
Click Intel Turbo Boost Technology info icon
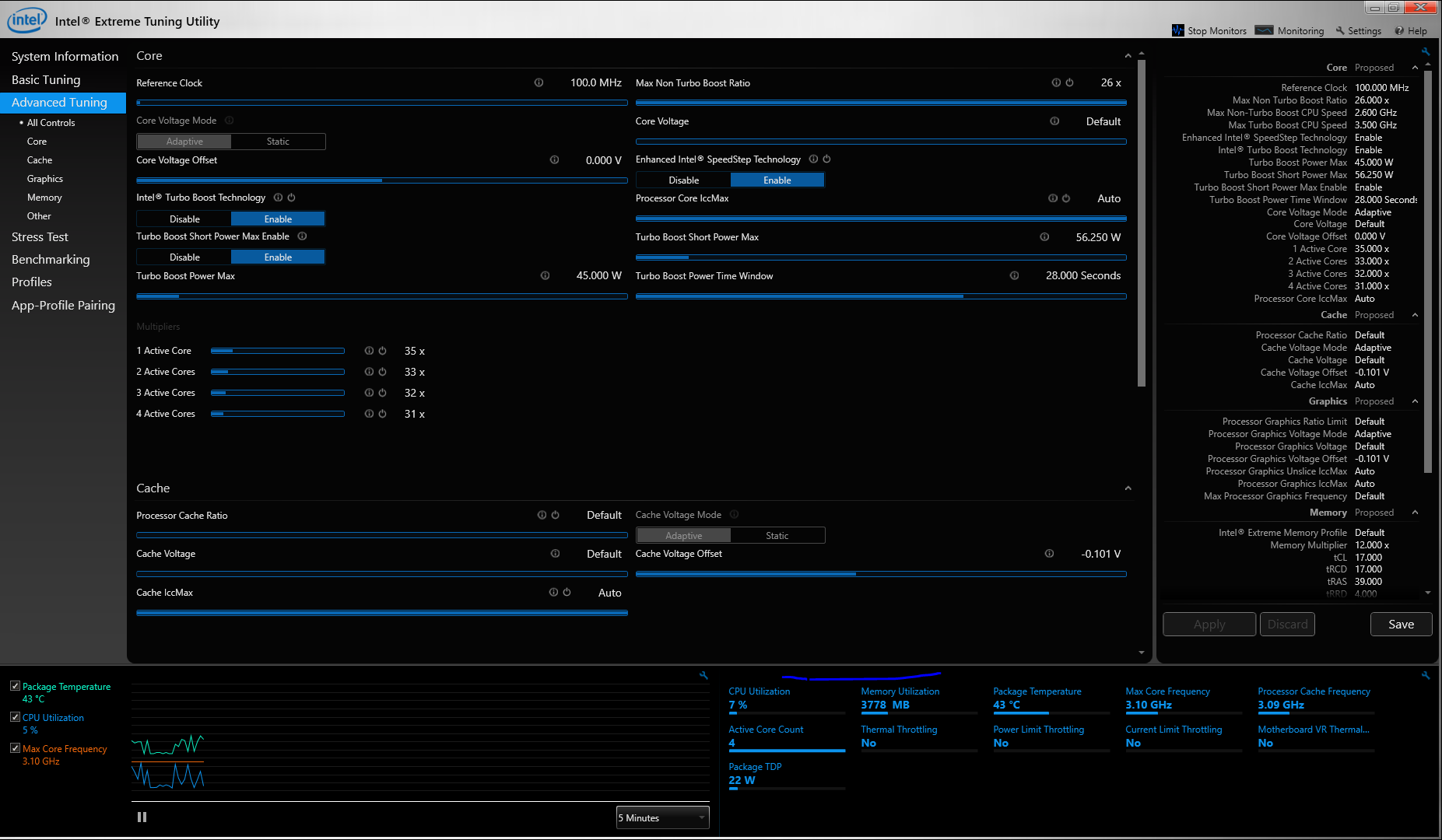(x=278, y=198)
